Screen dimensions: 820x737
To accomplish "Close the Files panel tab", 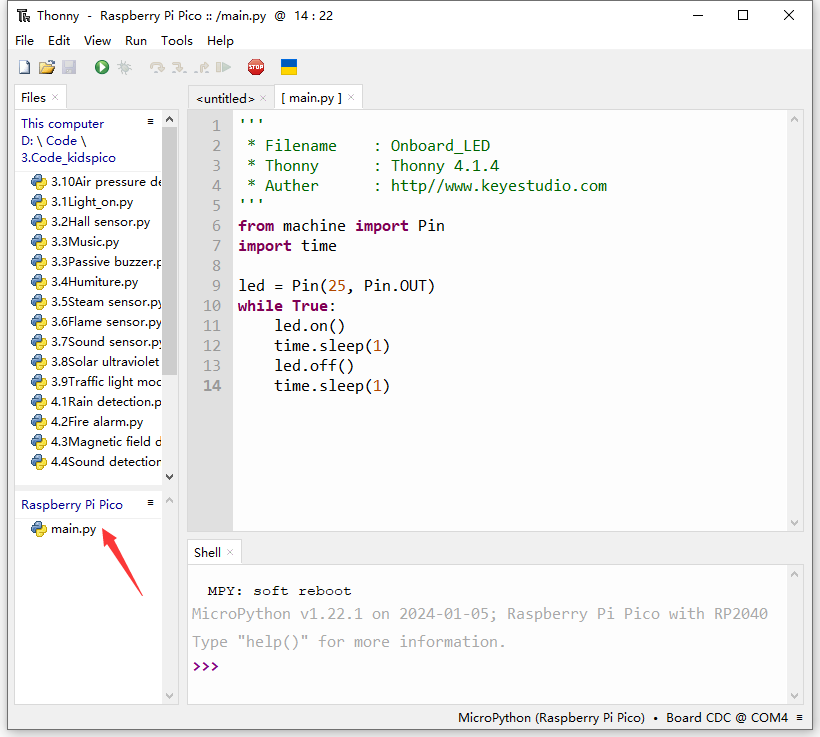I will click(x=55, y=97).
